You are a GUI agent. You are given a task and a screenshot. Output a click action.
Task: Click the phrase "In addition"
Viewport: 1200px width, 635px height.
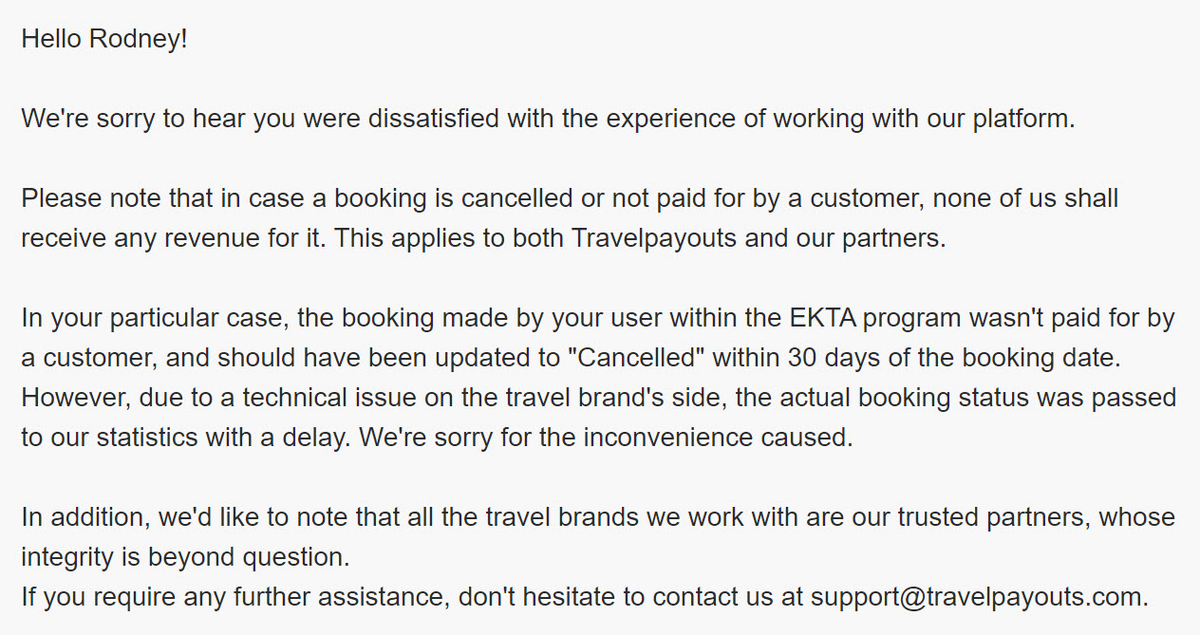pos(77,517)
